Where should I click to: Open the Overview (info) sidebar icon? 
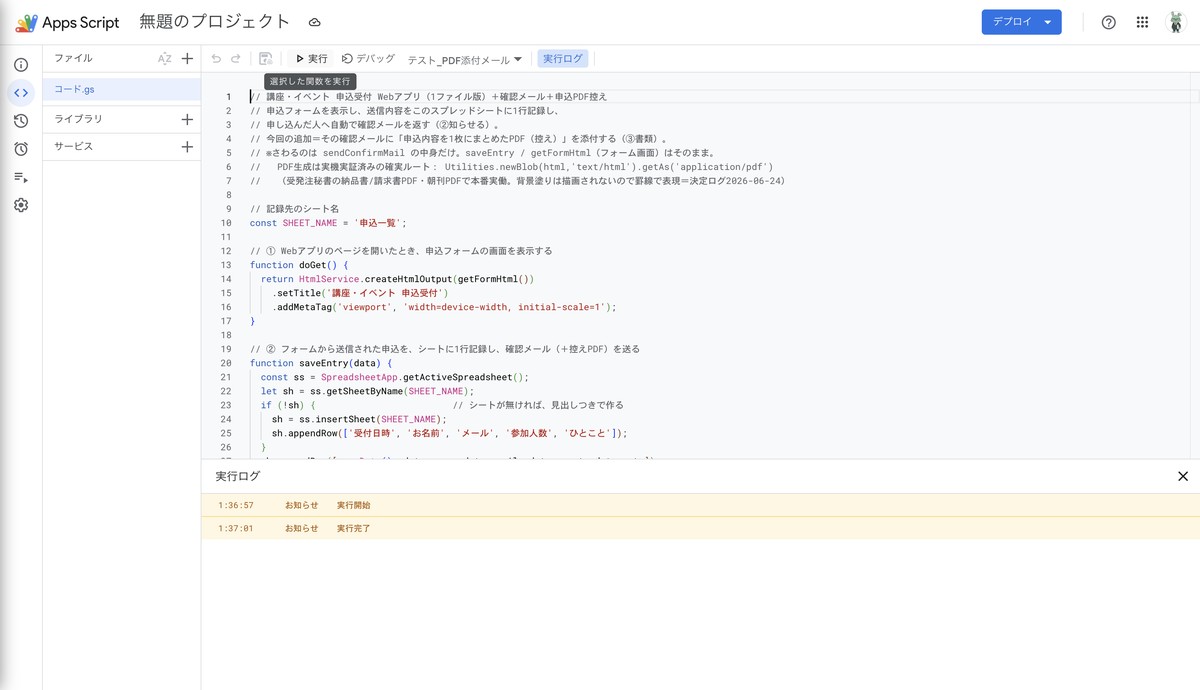(21, 65)
